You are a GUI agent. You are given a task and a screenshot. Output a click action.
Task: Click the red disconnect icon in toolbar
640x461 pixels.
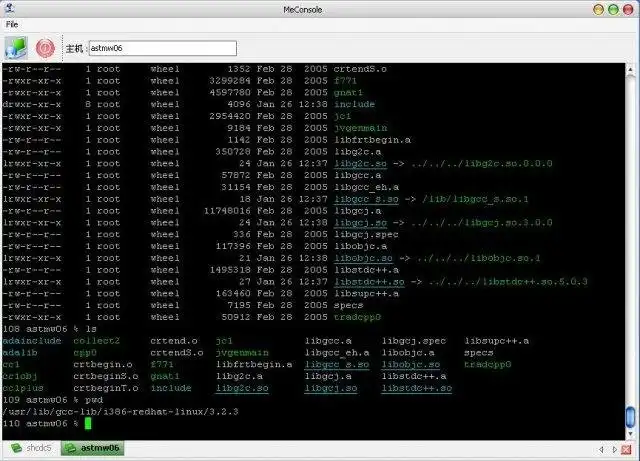[x=45, y=49]
